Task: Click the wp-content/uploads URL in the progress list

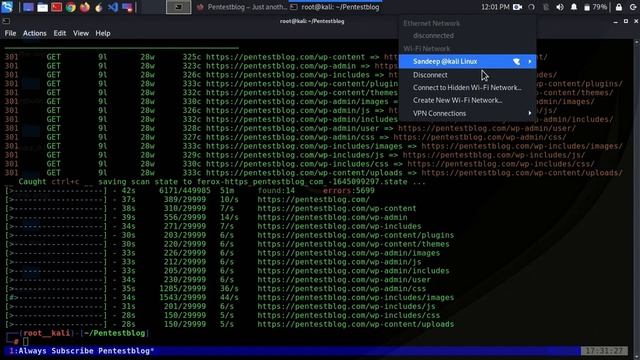Action: 356,324
